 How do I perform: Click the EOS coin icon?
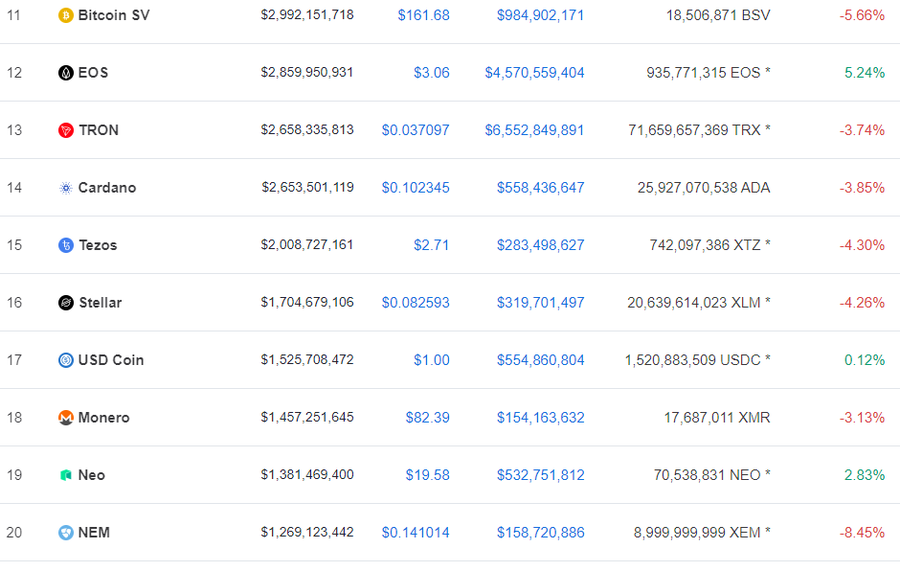pos(66,73)
